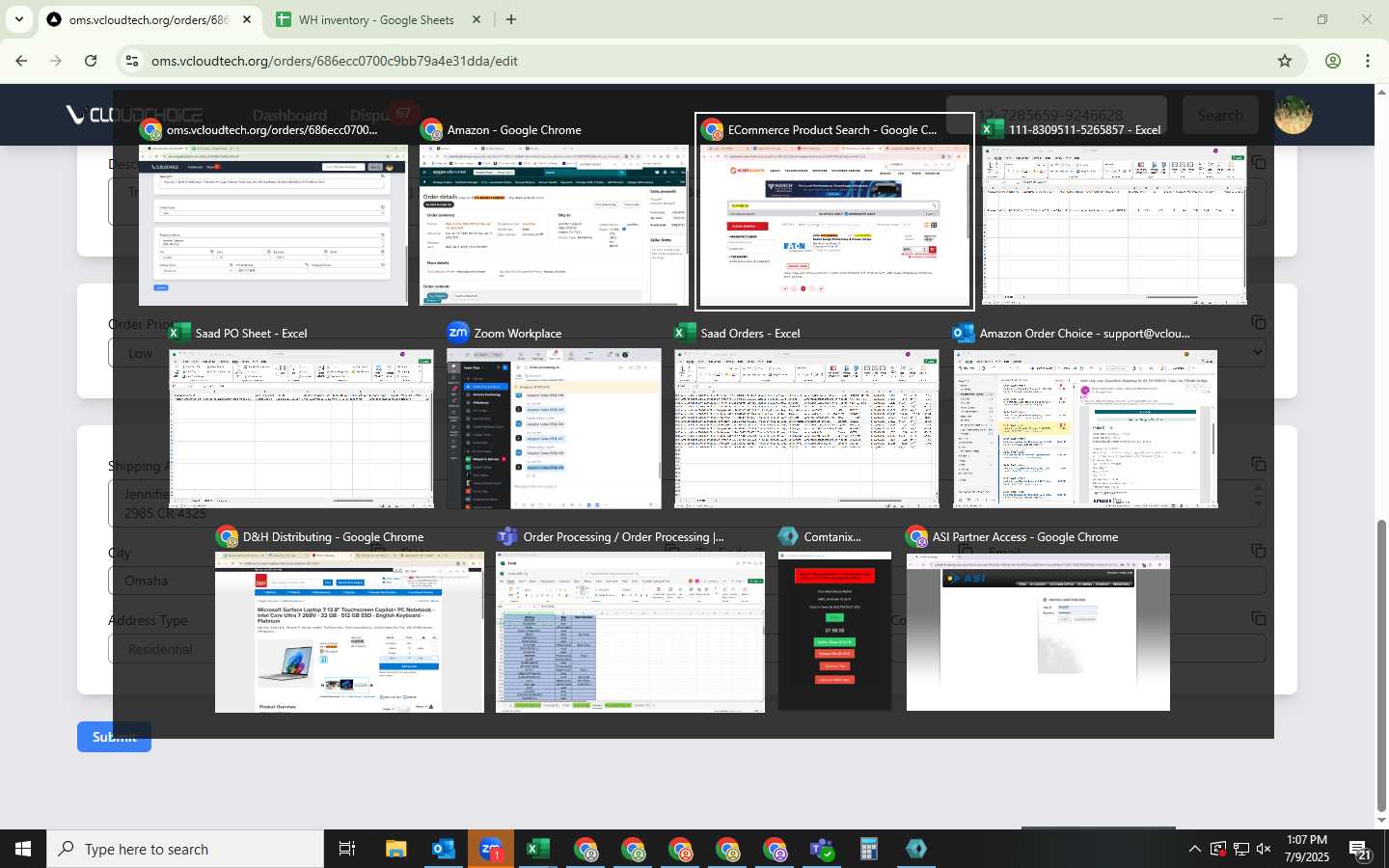Viewport: 1389px width, 868px height.
Task: Open the user avatar in page header
Action: (1293, 114)
